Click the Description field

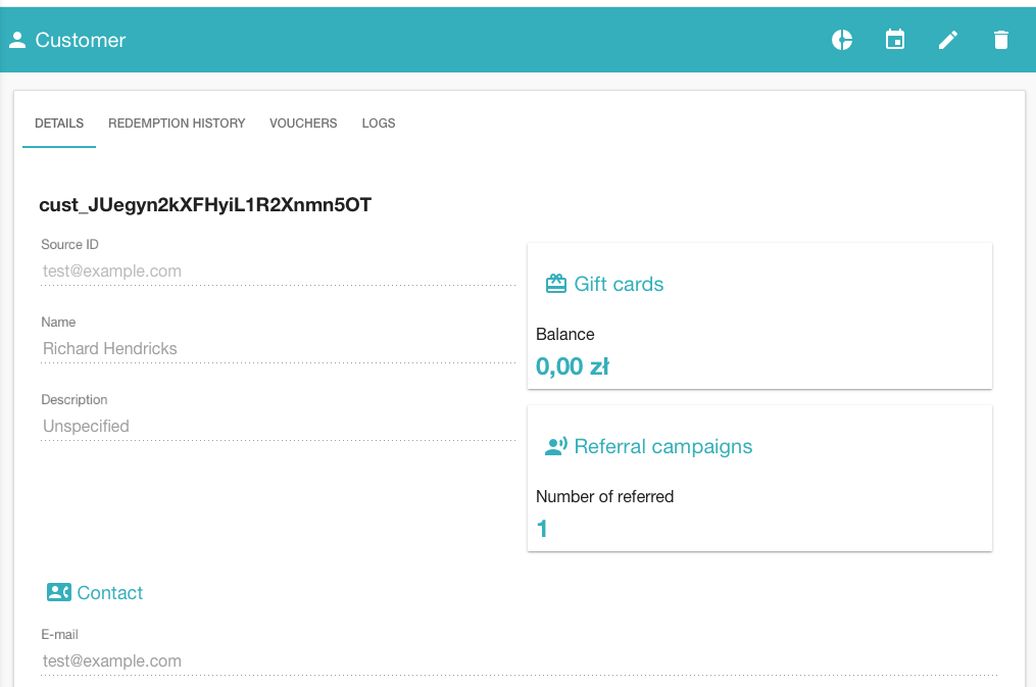[x=278, y=426]
